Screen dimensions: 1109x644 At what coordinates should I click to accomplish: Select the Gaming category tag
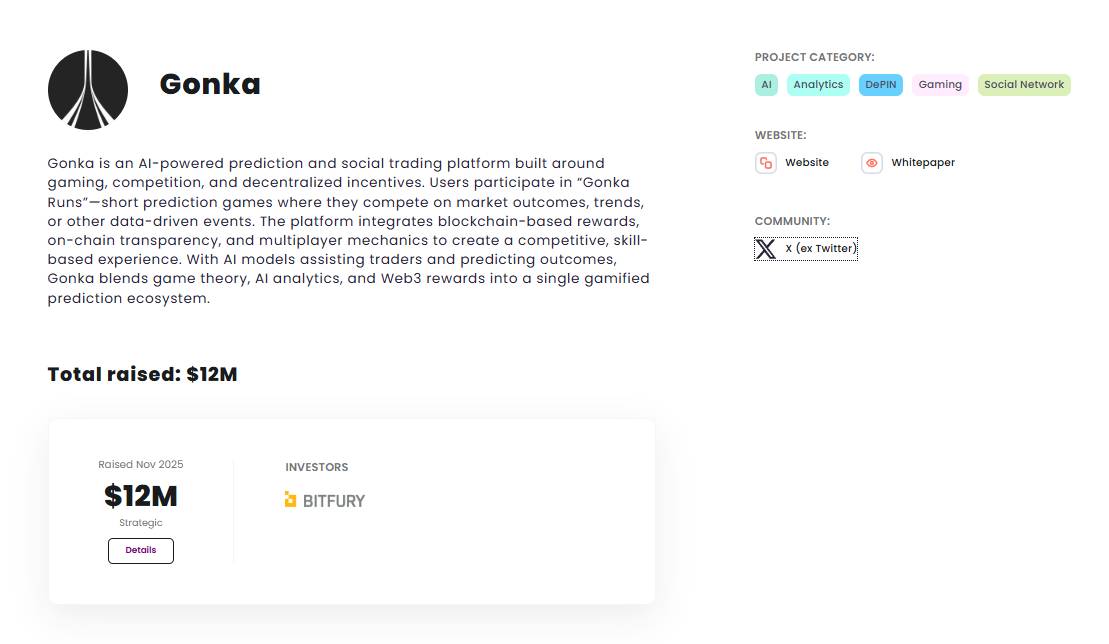coord(940,85)
